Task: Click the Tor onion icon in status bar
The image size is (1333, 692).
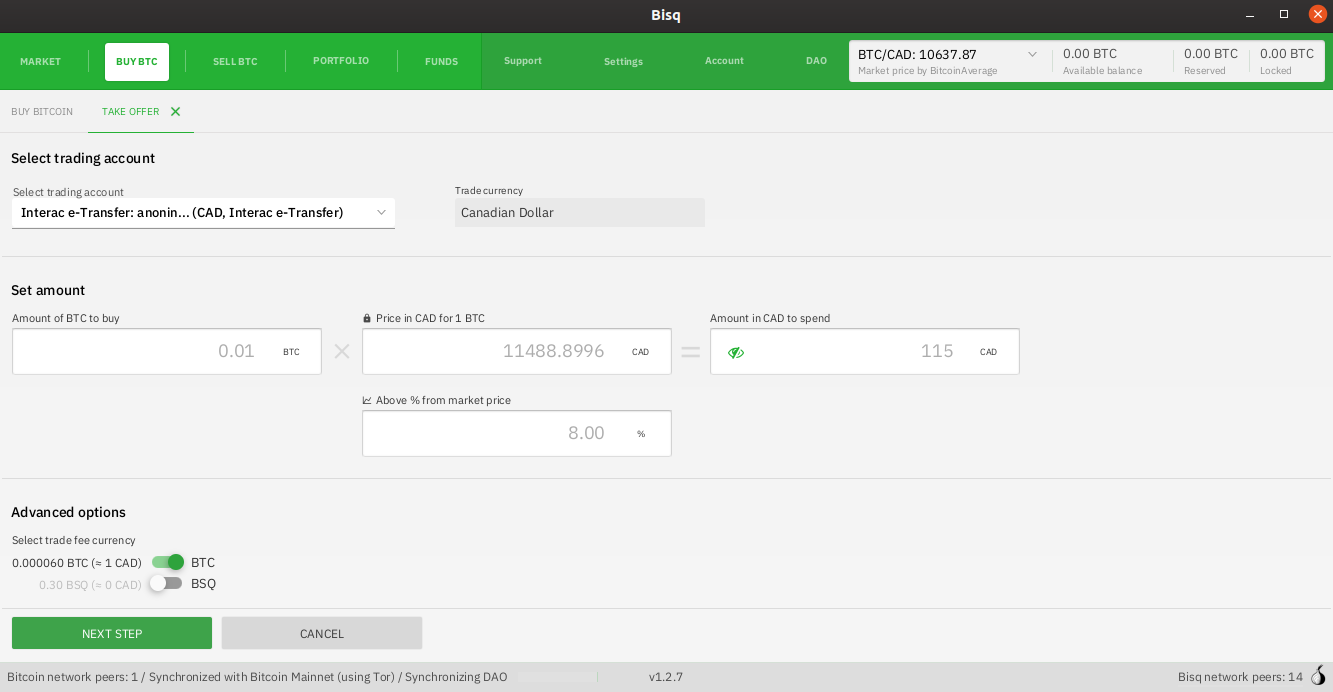Action: [1318, 677]
